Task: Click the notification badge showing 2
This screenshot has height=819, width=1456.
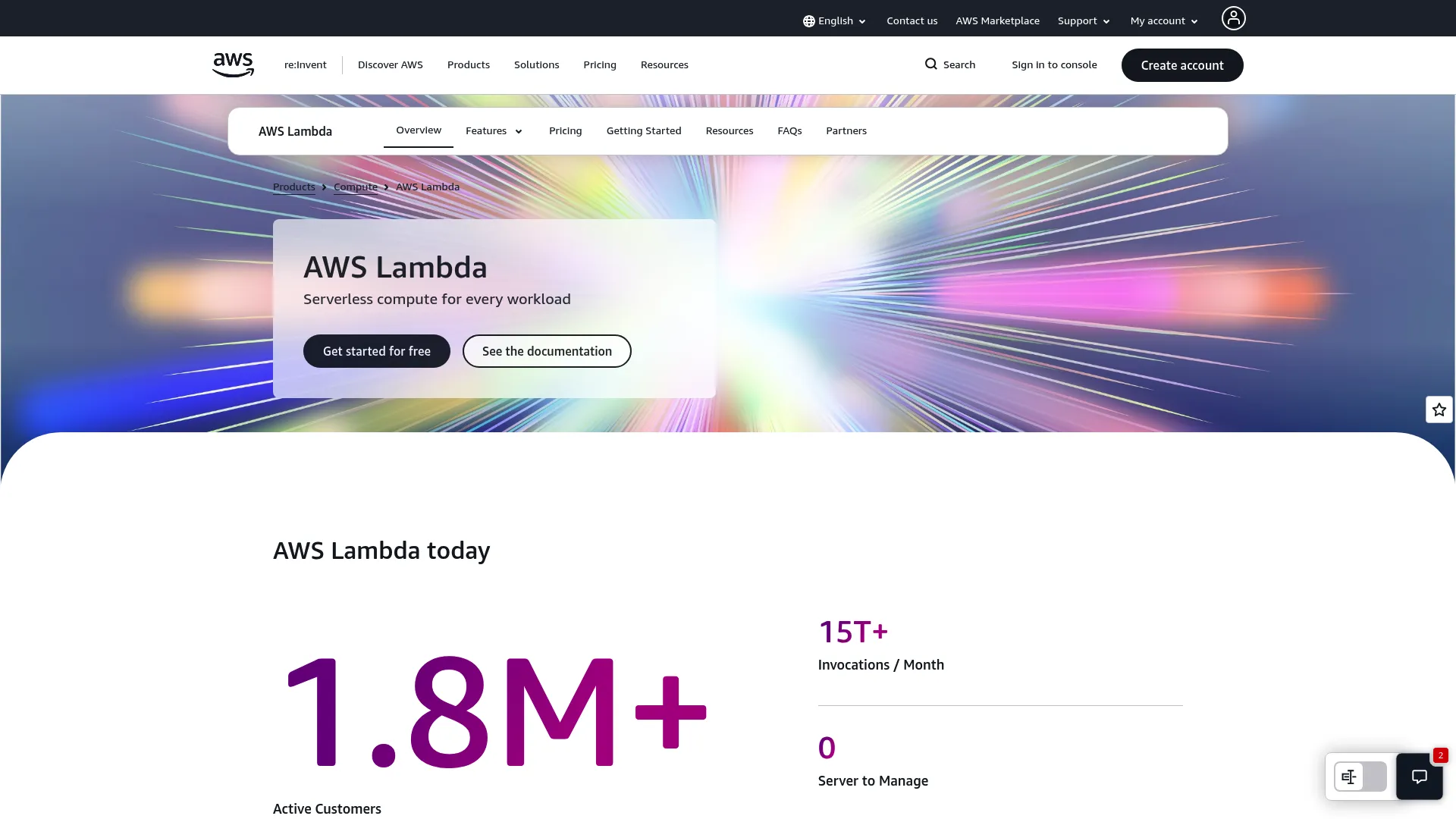Action: pos(1441,755)
